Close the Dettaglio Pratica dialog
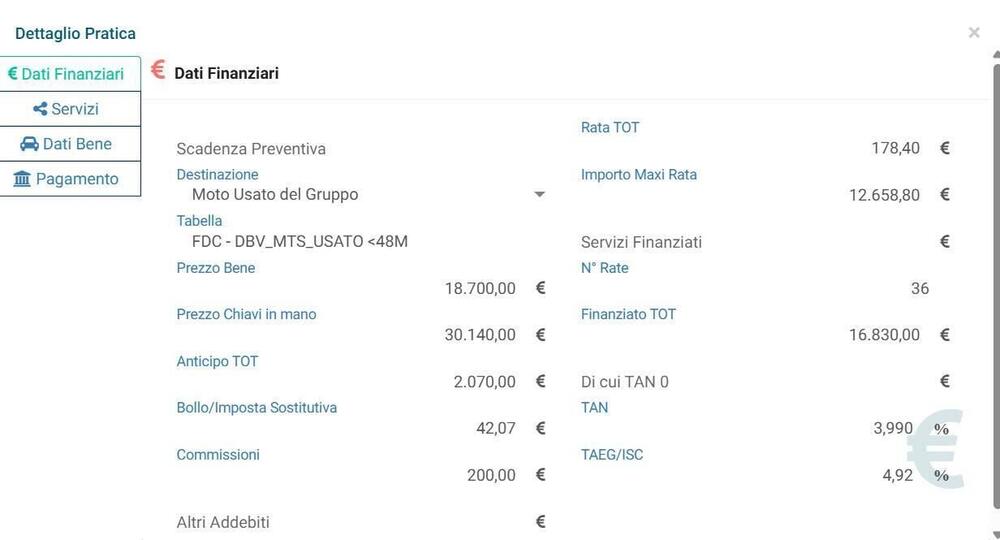The width and height of the screenshot is (1000, 540). coord(974,33)
